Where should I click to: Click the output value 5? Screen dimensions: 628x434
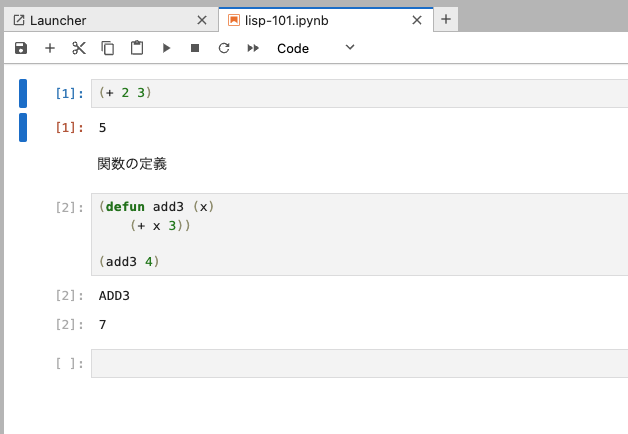[103, 128]
